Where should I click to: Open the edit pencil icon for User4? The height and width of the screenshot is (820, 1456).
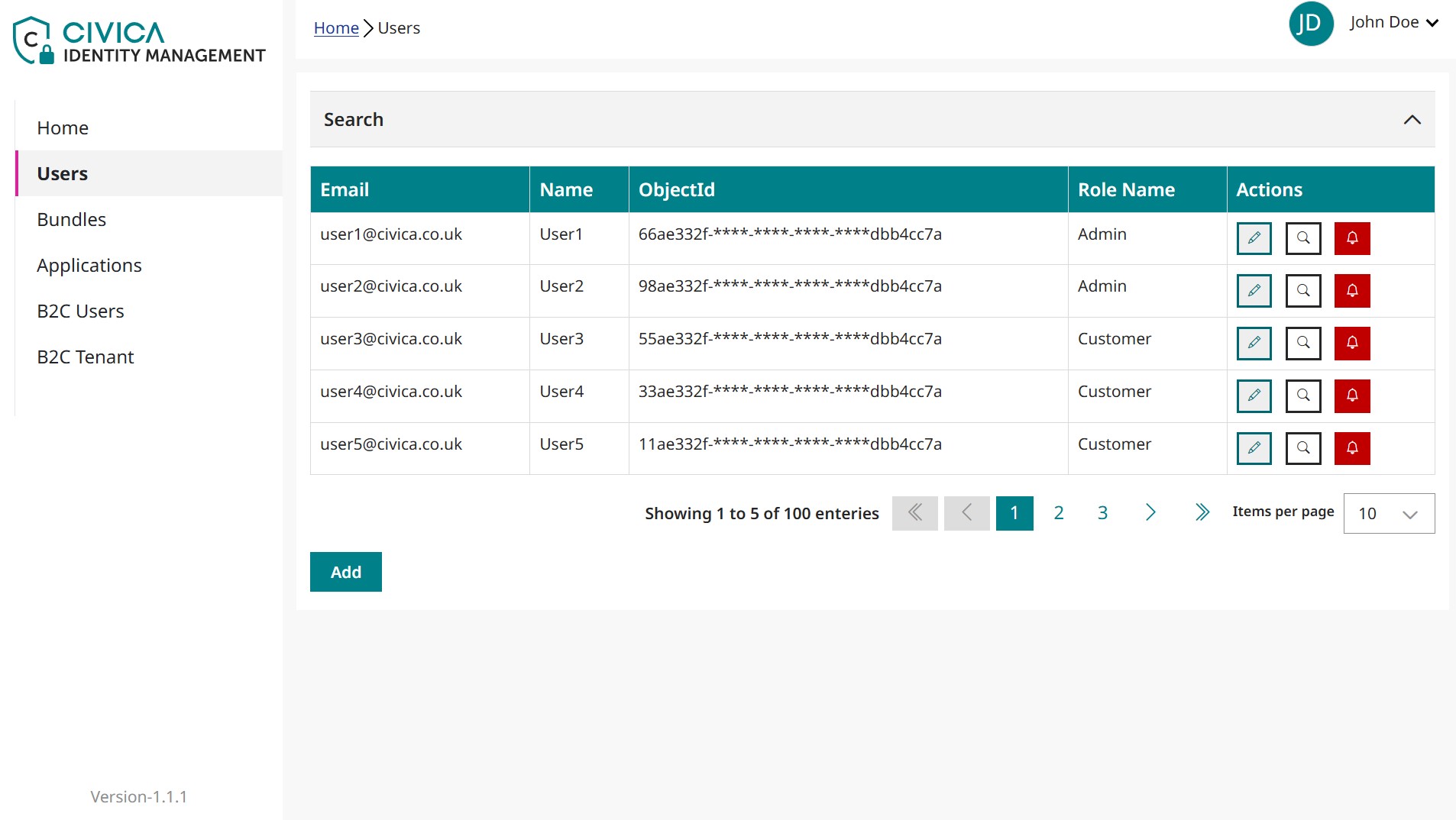coord(1254,395)
